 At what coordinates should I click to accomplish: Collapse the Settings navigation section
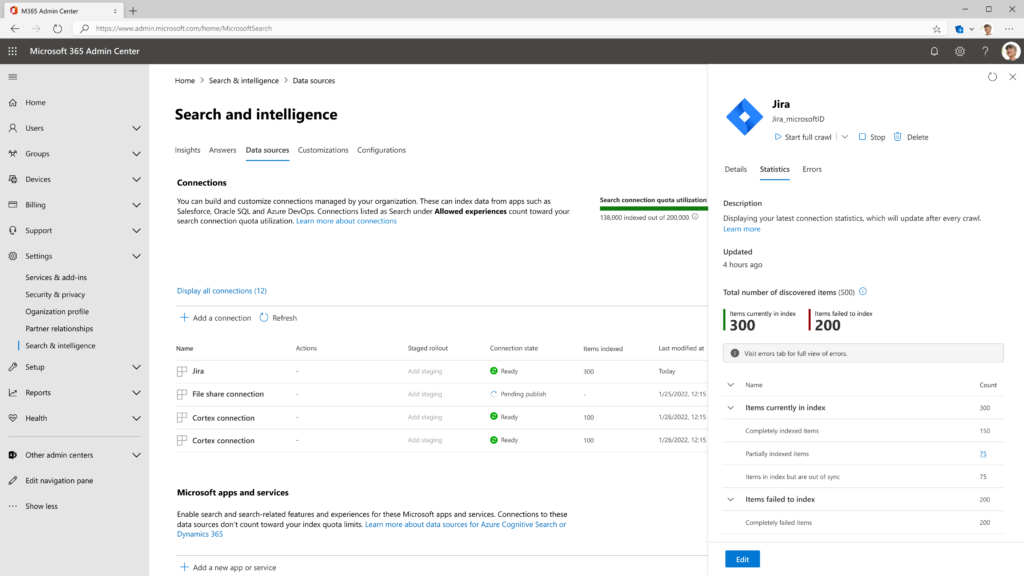pos(136,256)
